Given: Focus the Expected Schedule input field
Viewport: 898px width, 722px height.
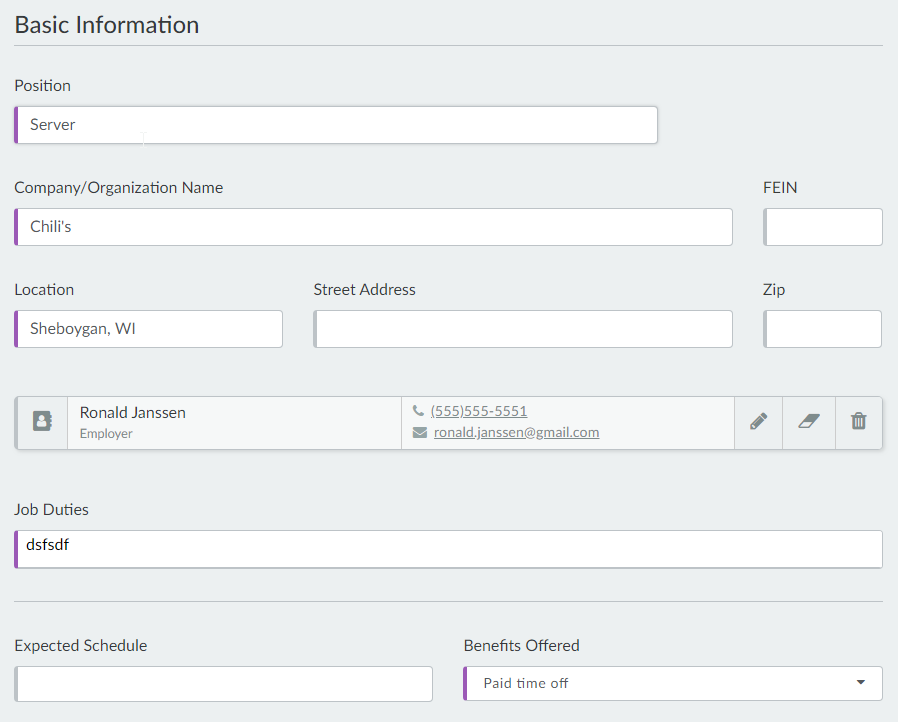Looking at the screenshot, I should coord(225,684).
